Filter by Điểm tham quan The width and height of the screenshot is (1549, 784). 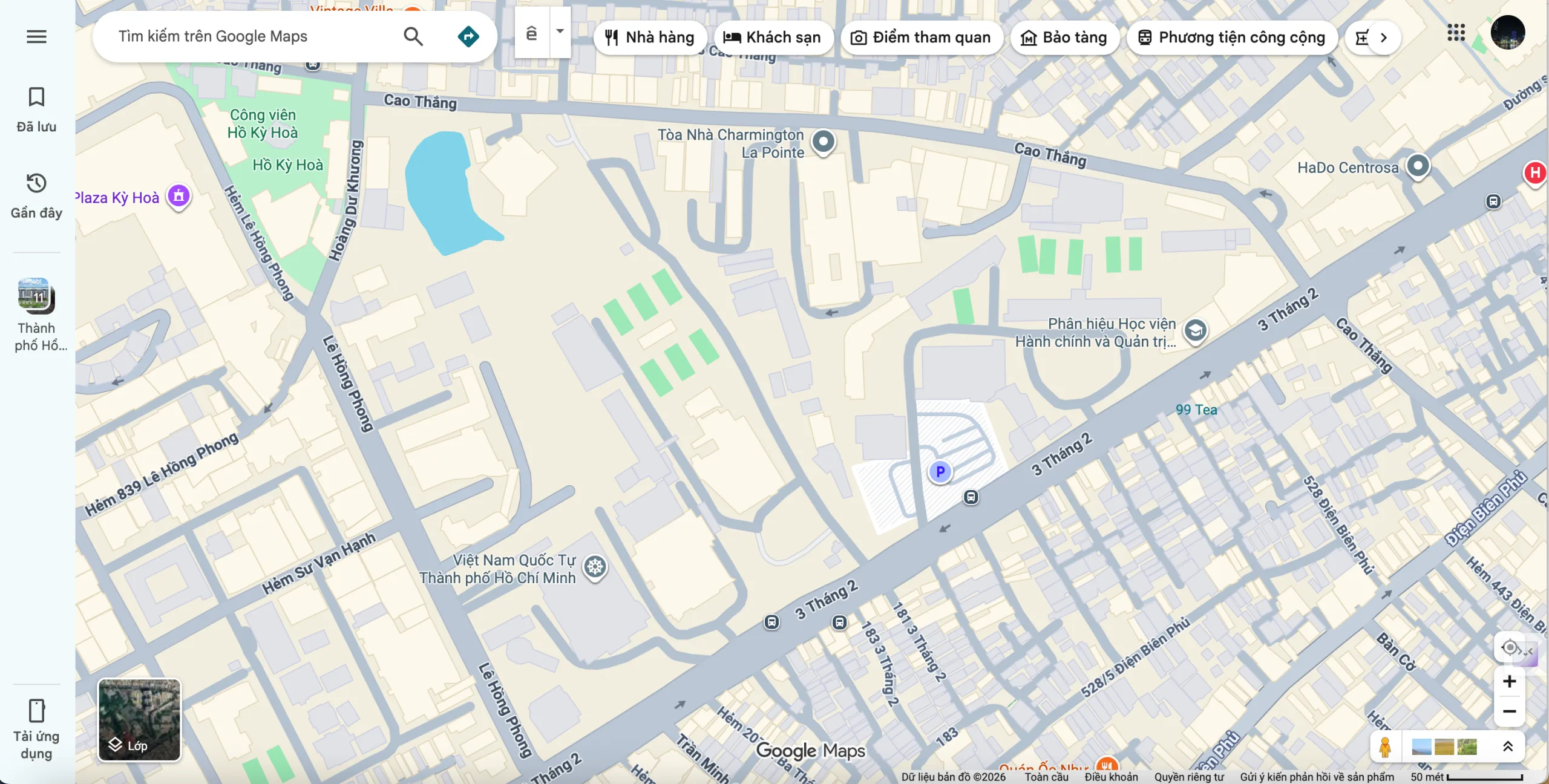922,38
